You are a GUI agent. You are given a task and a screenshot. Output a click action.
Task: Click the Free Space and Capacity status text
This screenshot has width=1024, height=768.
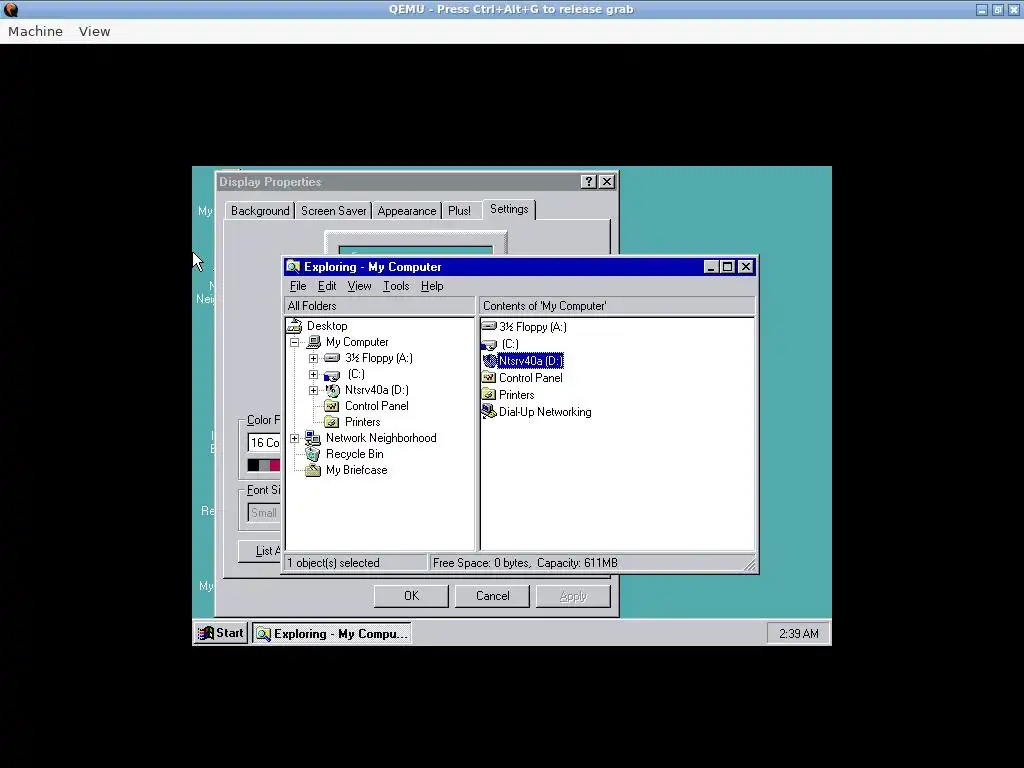(x=525, y=563)
